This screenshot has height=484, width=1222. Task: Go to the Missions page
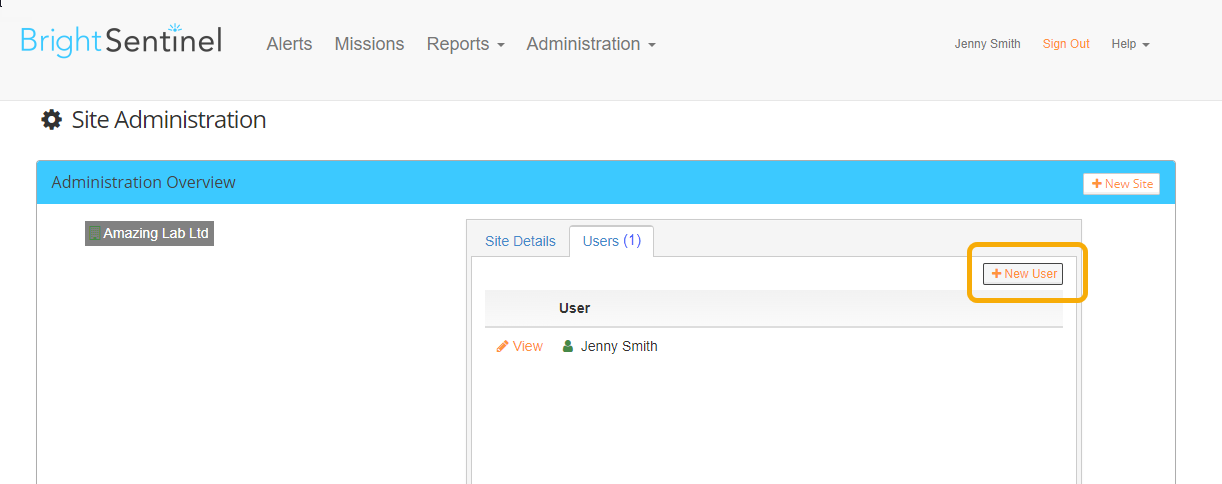tap(369, 44)
